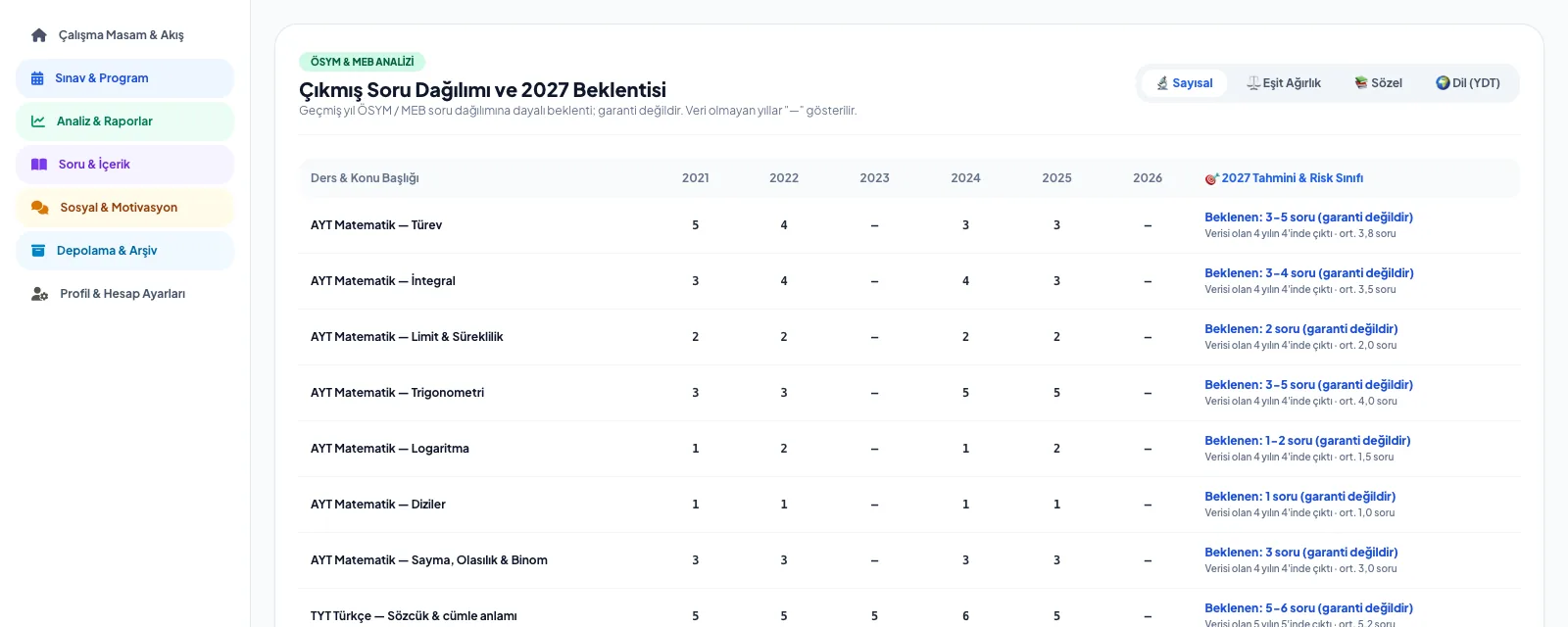Click the microscope icon on the Sayısal tab
The height and width of the screenshot is (627, 1568).
pyautogui.click(x=1162, y=83)
